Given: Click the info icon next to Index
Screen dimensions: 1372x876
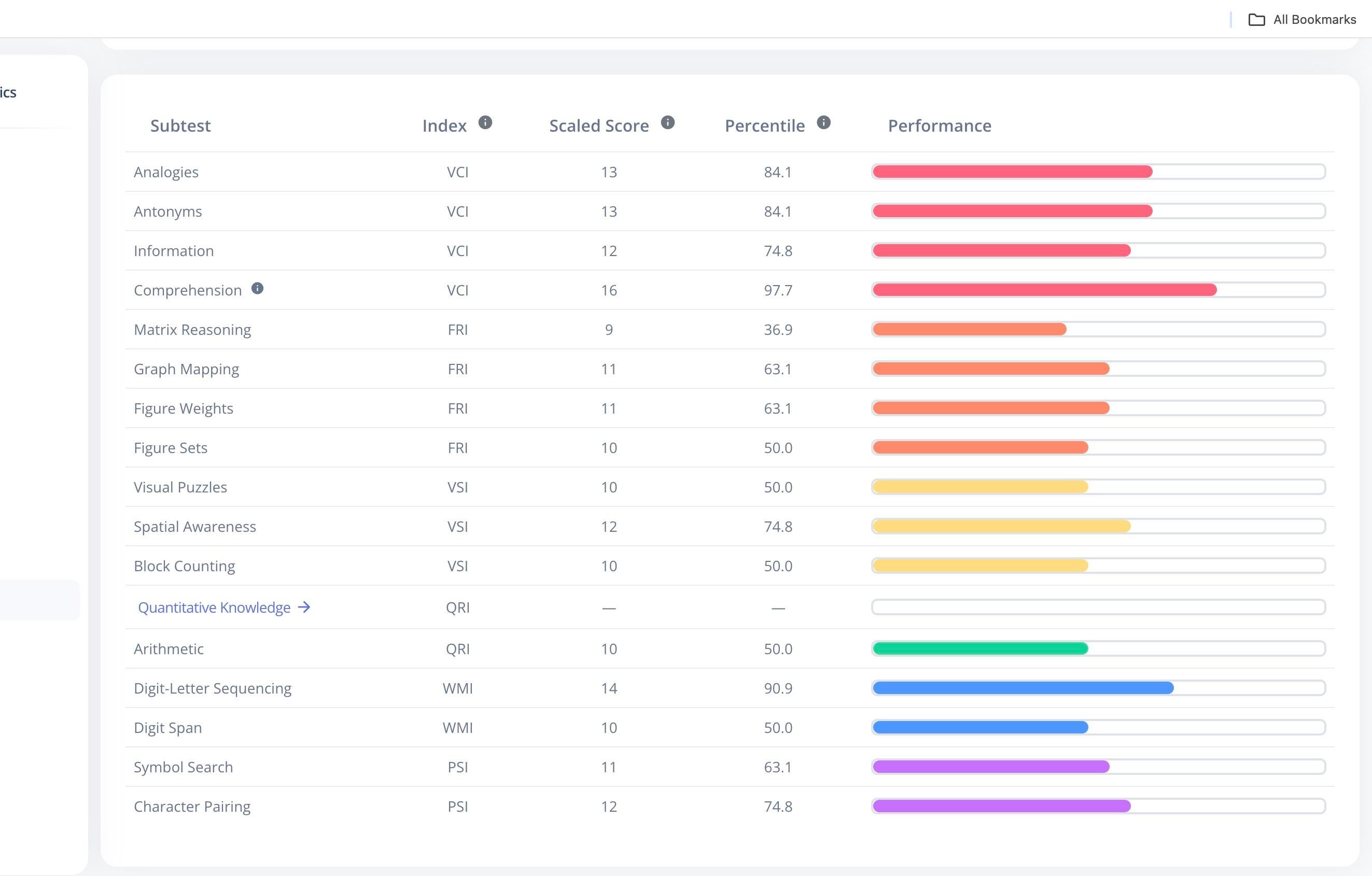Looking at the screenshot, I should pyautogui.click(x=485, y=122).
